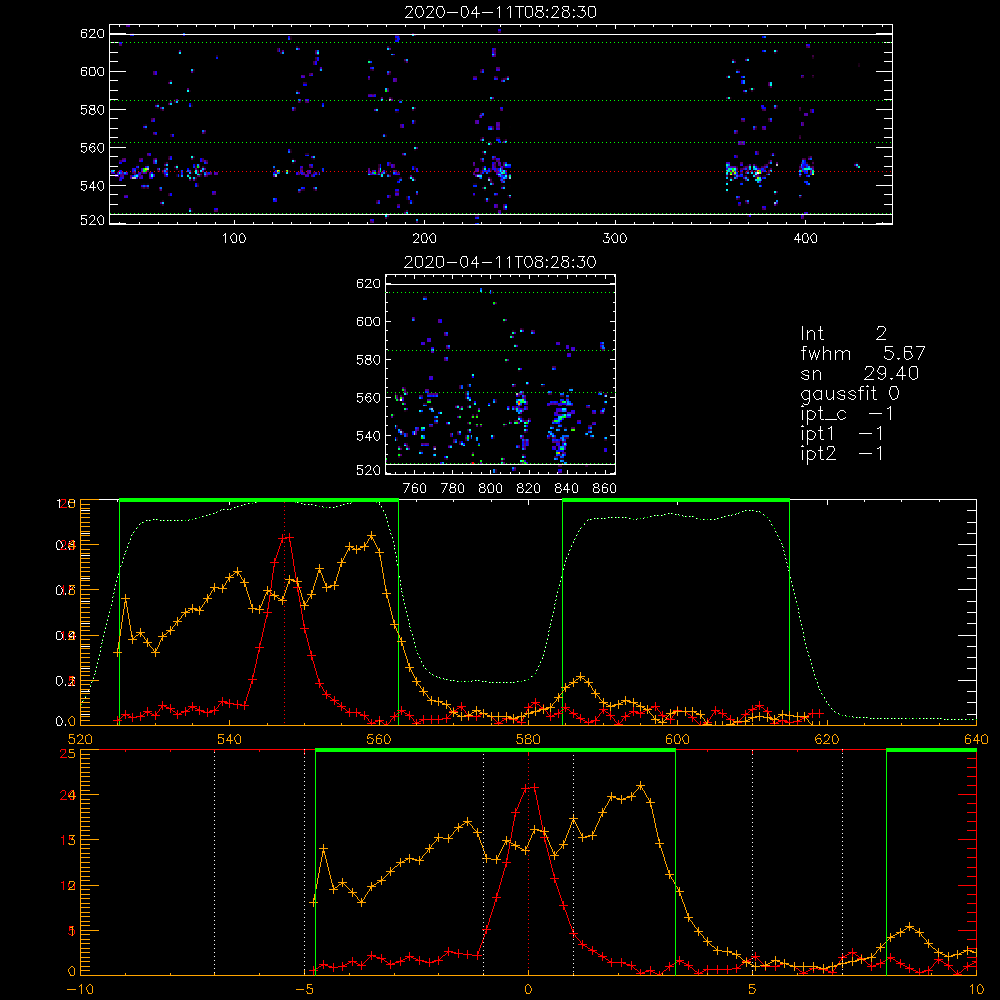Viewport: 1000px width, 1000px height.
Task: Click the thick green bar above 525–562 range
Action: coord(259,500)
